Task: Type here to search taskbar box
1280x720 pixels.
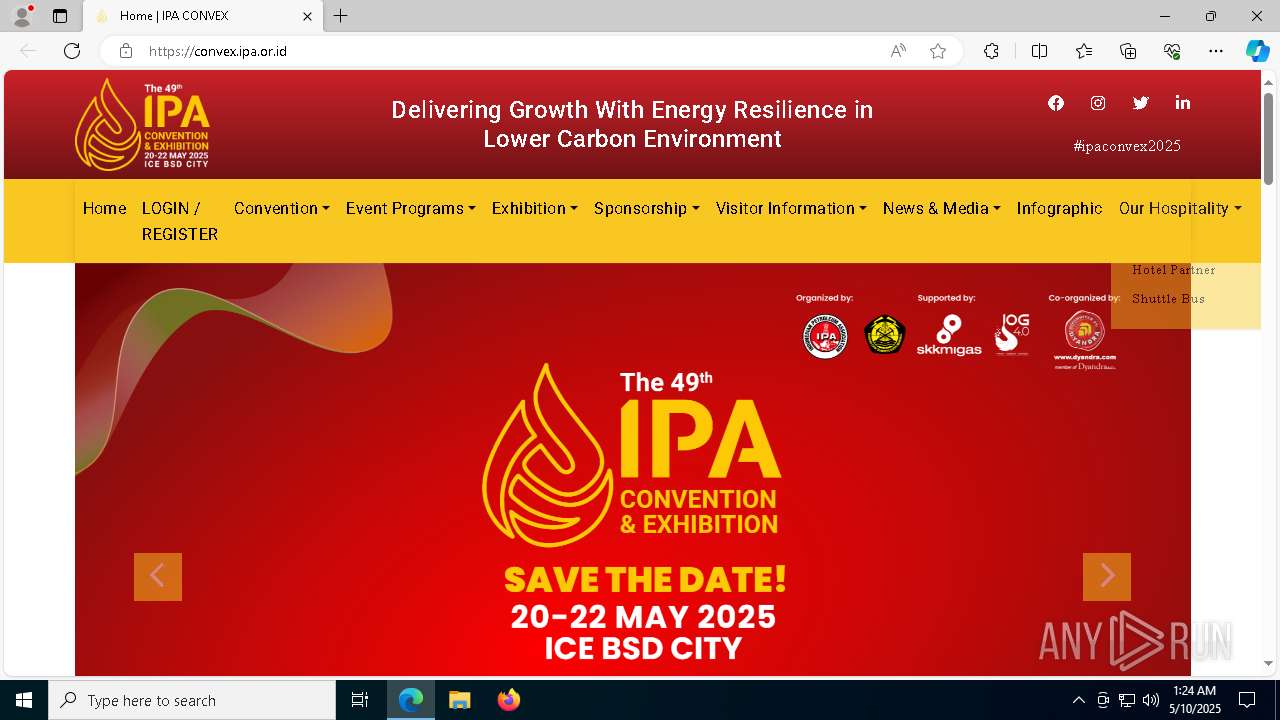Action: pos(192,700)
